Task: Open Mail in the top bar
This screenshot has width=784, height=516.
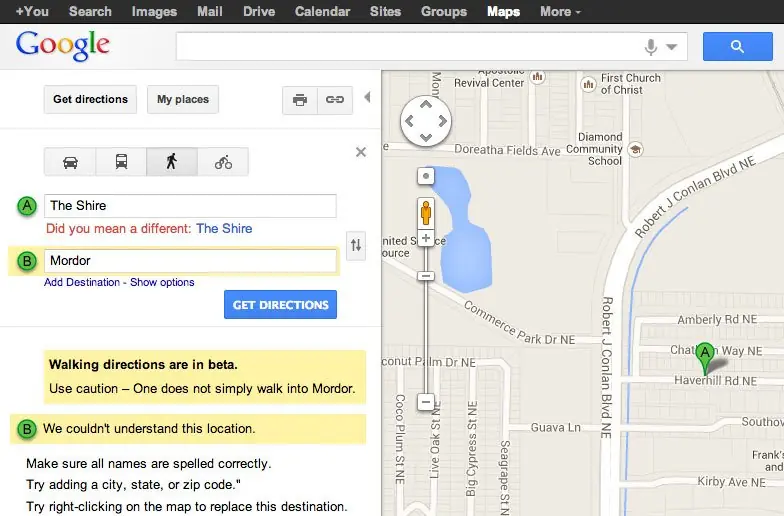Action: coord(210,12)
